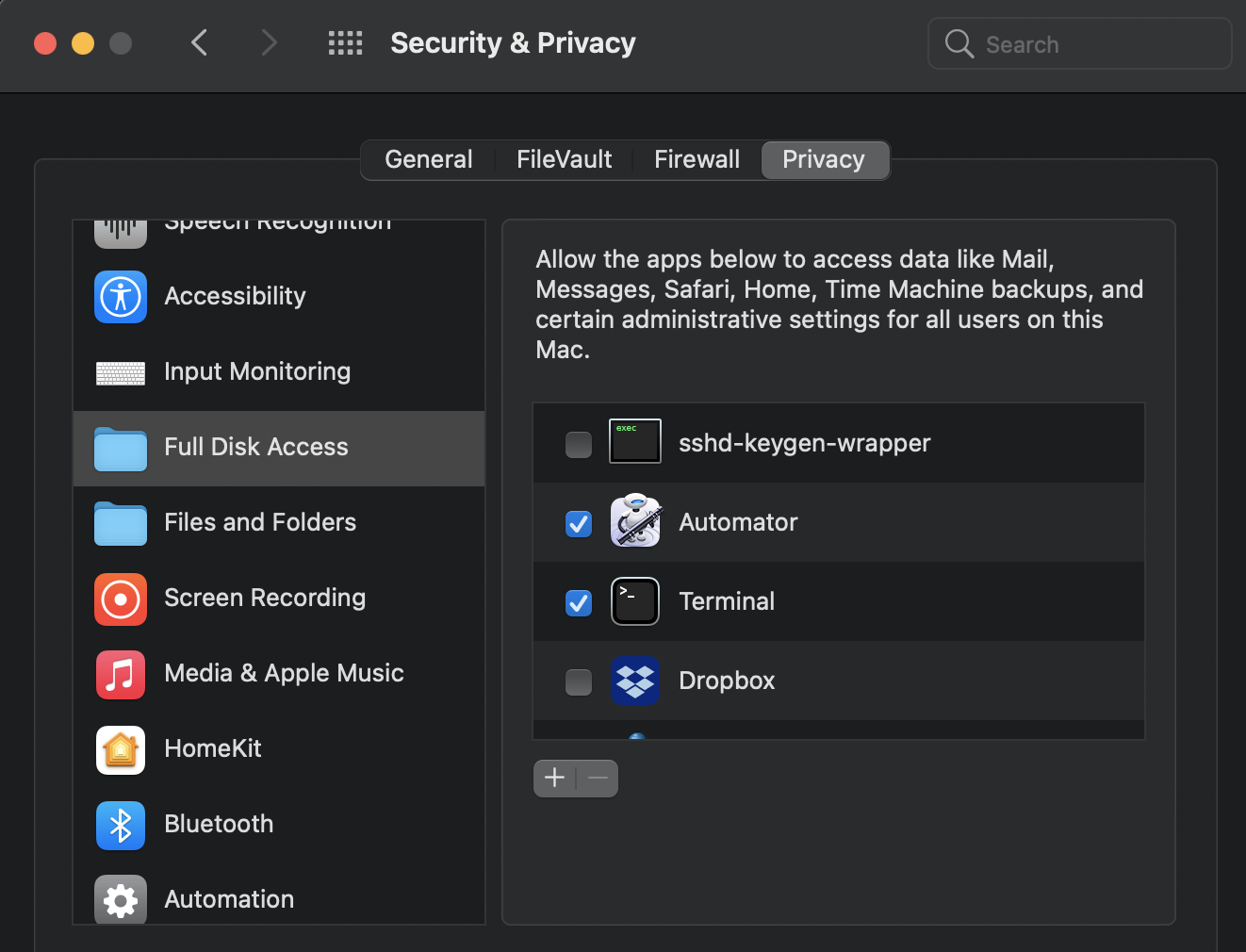Disable Terminal full disk access checkbox
The width and height of the screenshot is (1246, 952).
pos(579,602)
